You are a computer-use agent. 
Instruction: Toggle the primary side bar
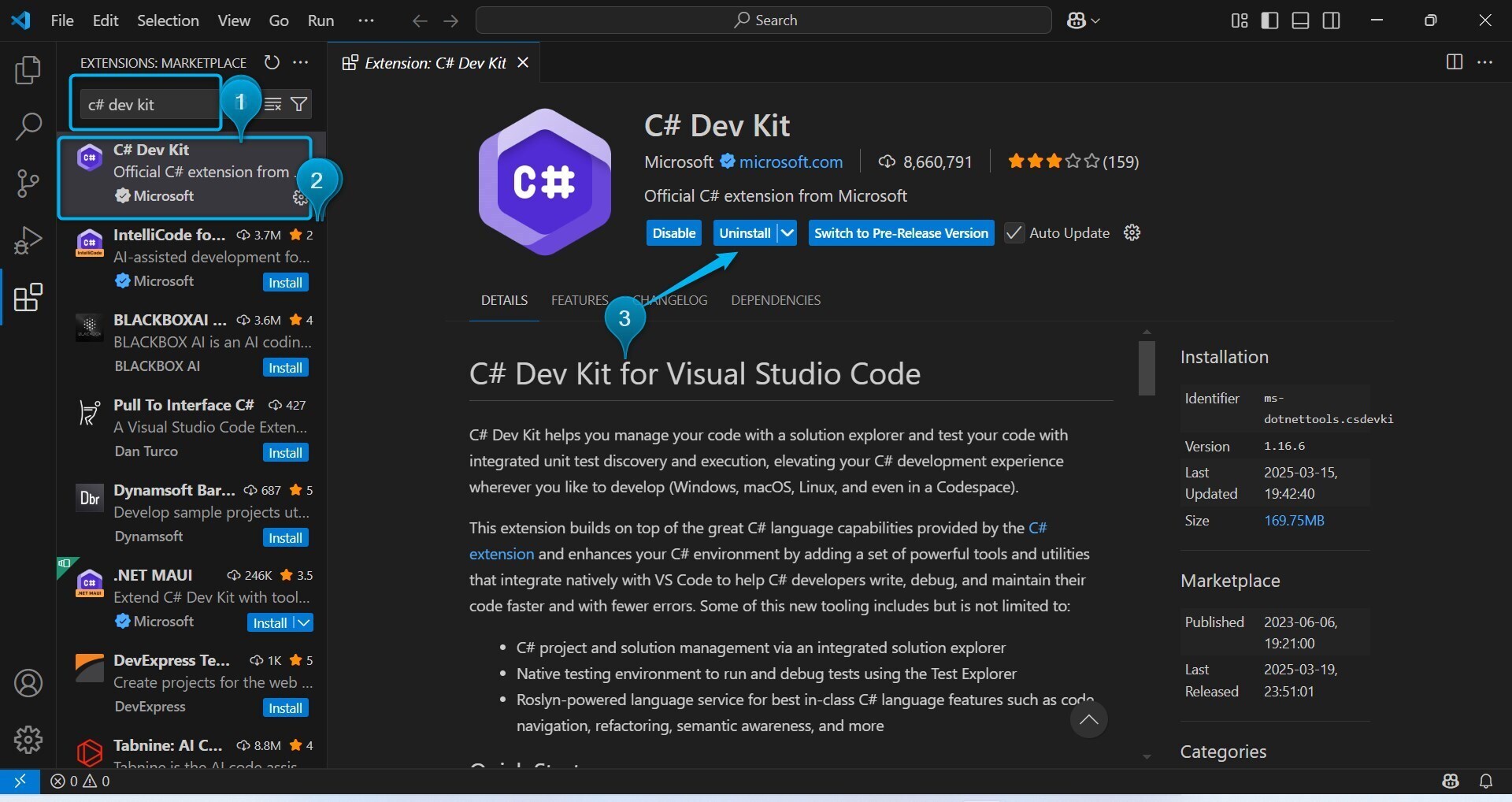point(1270,20)
